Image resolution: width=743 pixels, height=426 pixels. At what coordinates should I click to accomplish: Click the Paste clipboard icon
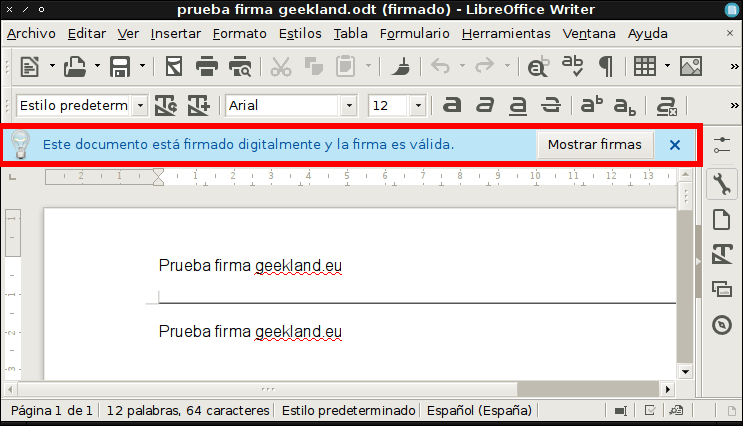(x=345, y=66)
